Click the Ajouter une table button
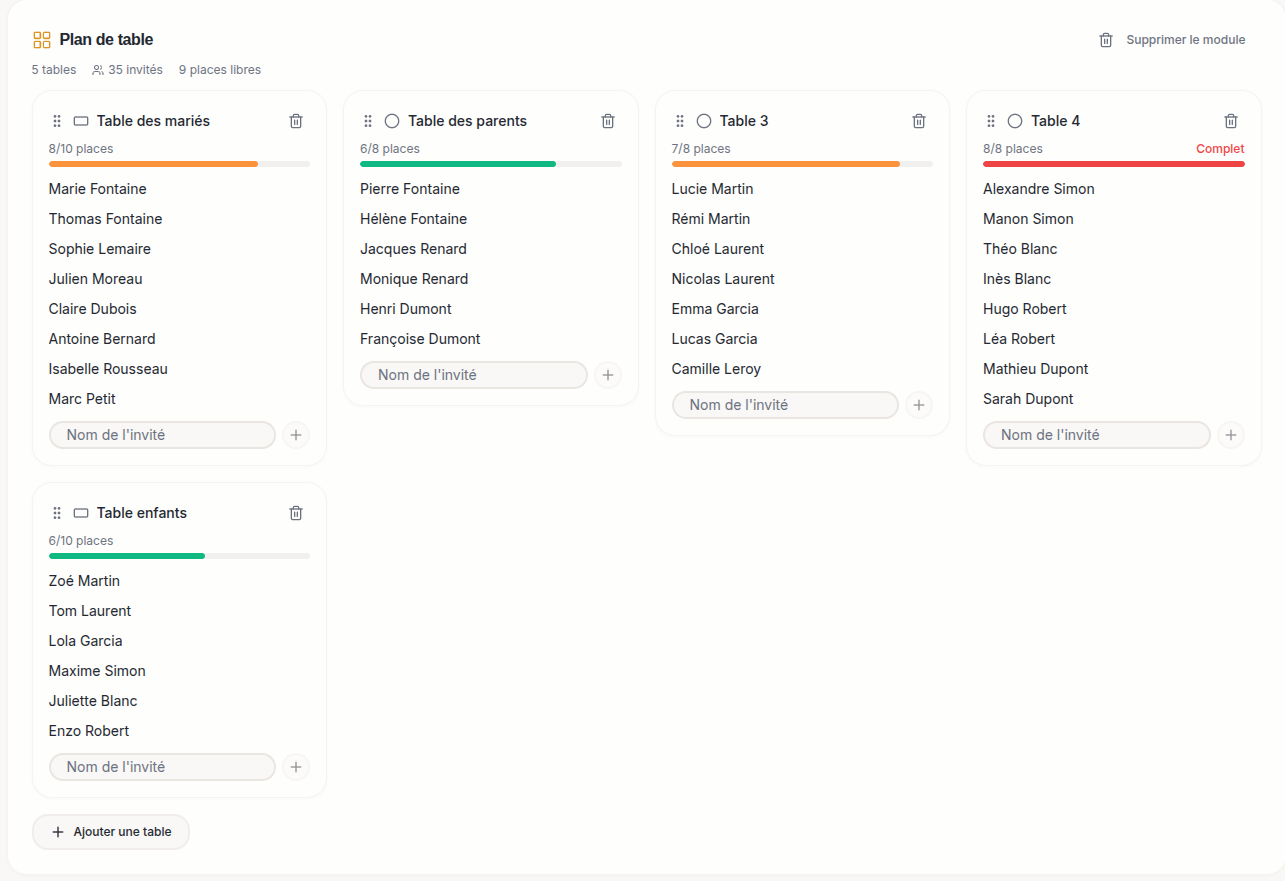 click(111, 832)
